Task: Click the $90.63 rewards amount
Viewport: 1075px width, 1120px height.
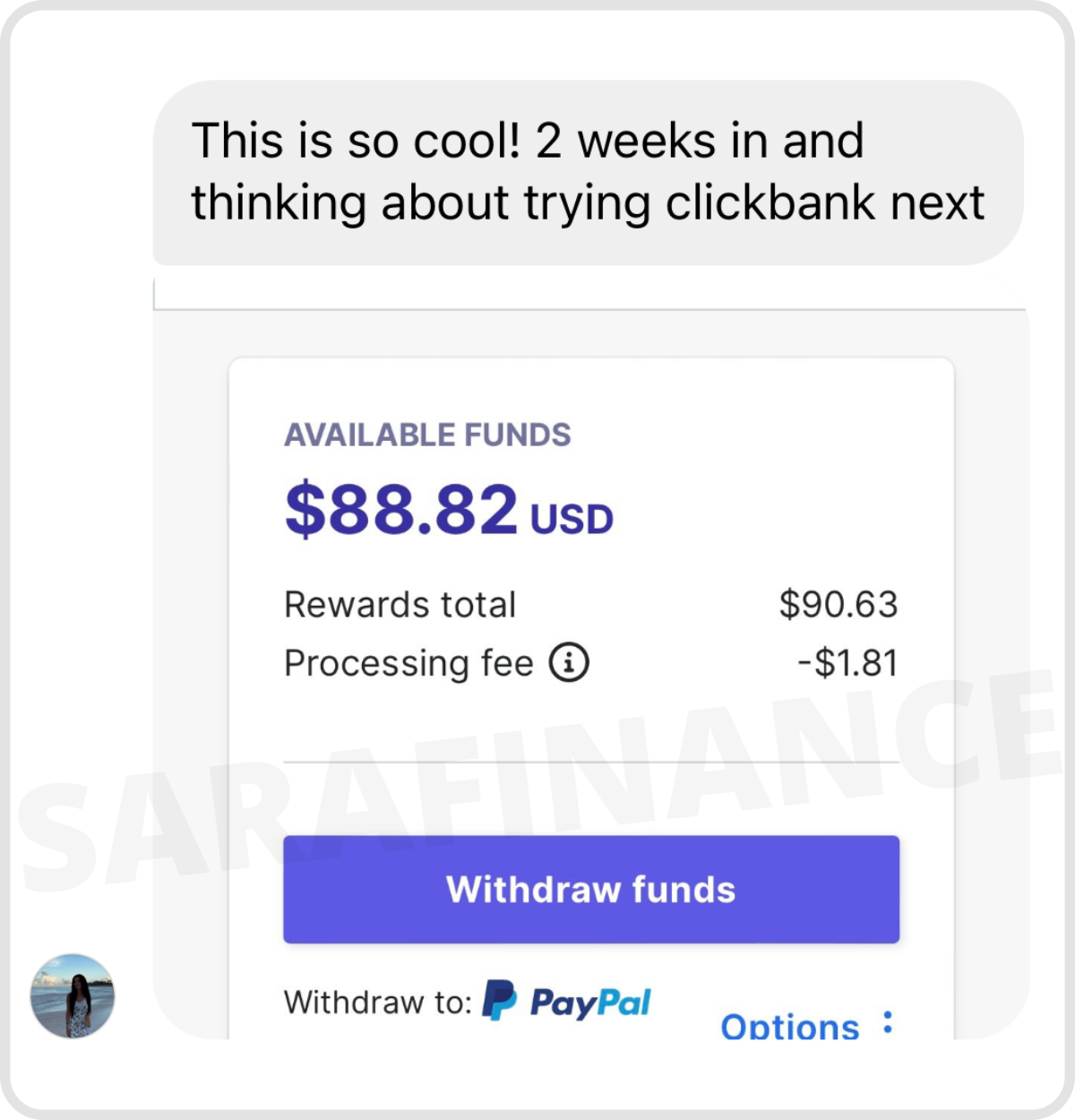Action: pos(838,605)
